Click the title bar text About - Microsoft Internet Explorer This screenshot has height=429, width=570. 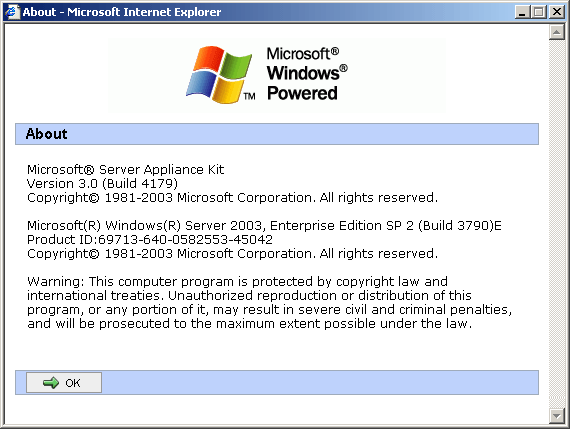click(122, 12)
